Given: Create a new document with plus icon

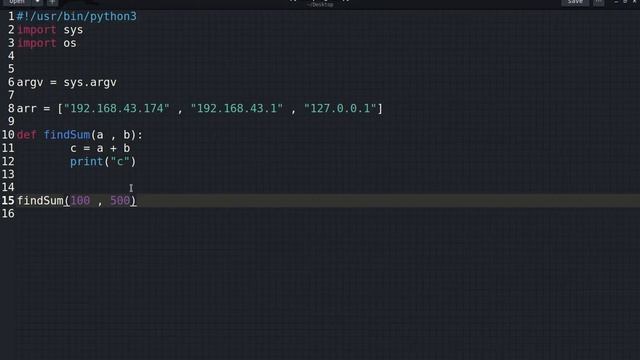Looking at the screenshot, I should coord(52,2).
